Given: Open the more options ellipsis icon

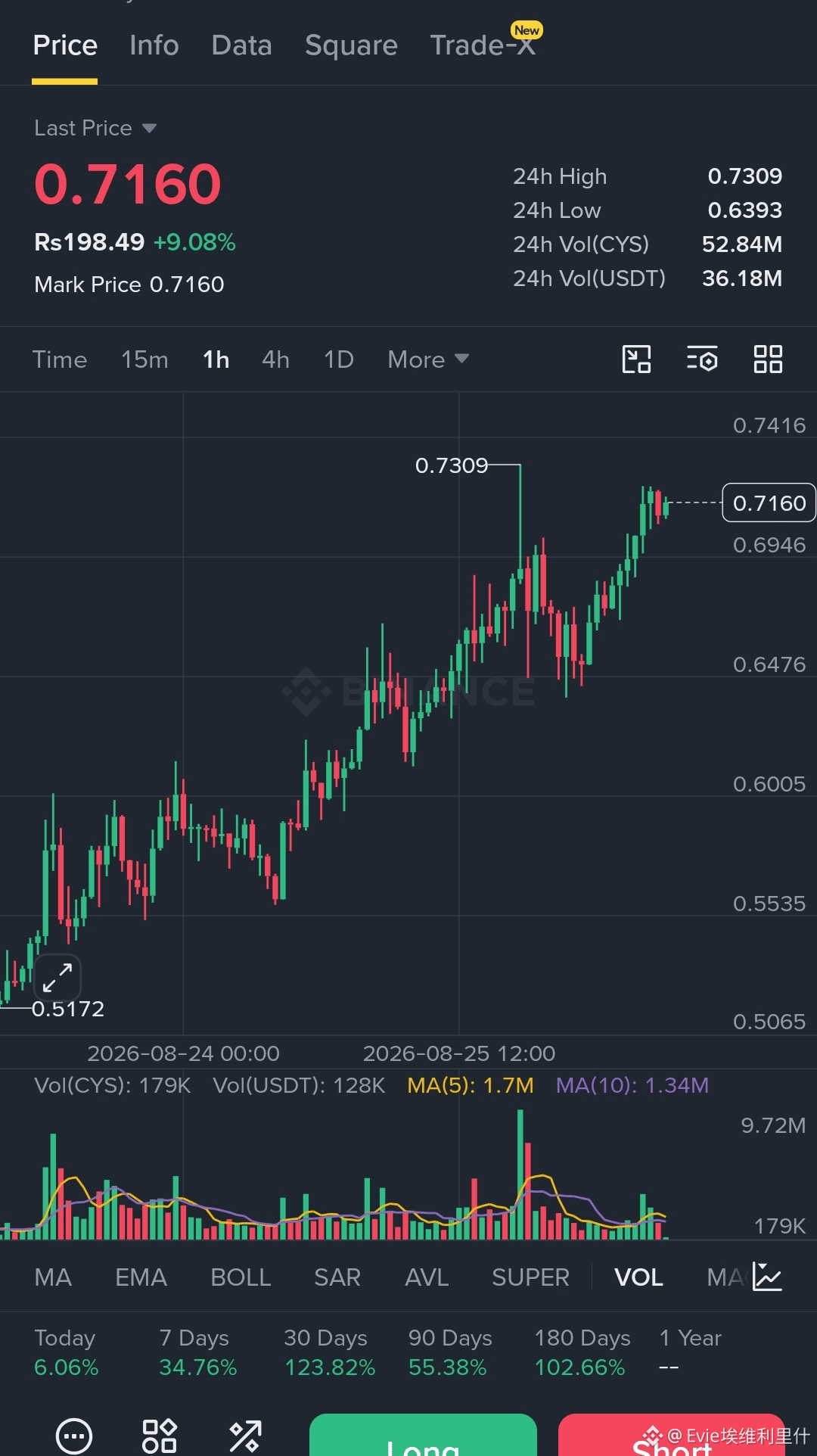Looking at the screenshot, I should 74,1436.
